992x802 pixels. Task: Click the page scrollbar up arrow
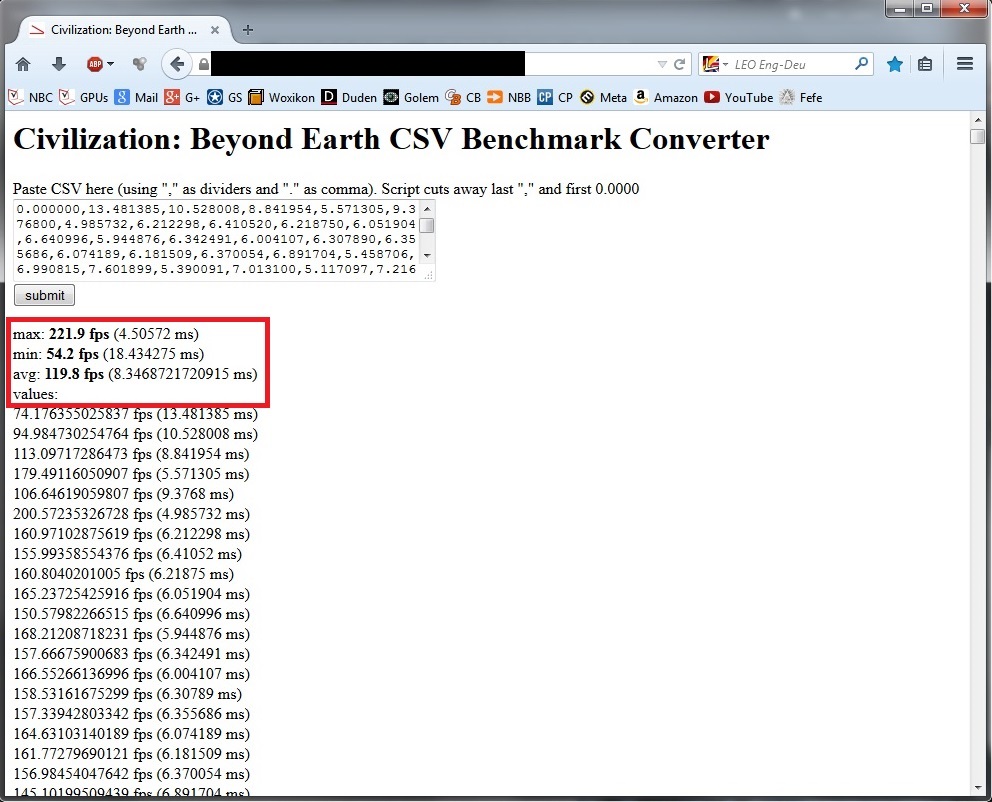(978, 120)
